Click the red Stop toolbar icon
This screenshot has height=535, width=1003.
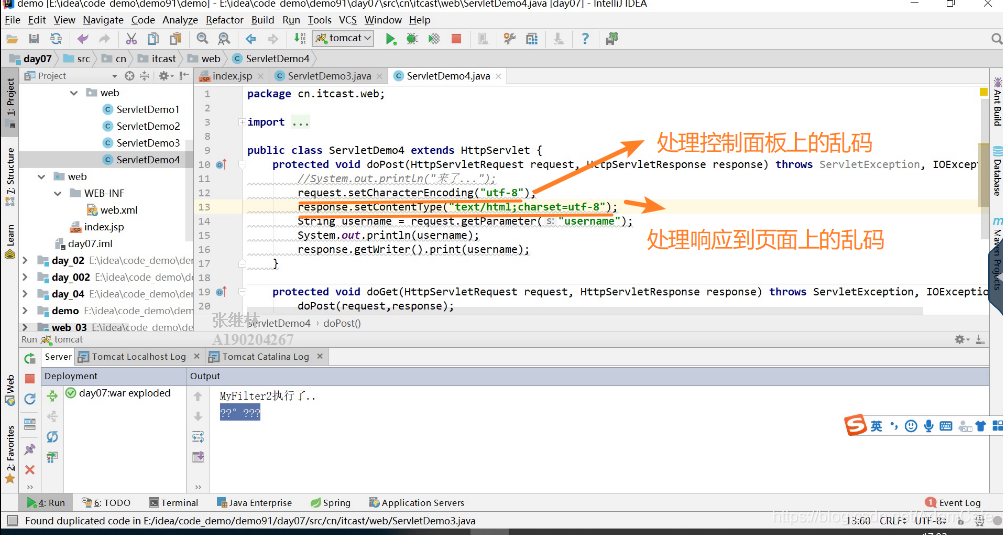pos(456,39)
